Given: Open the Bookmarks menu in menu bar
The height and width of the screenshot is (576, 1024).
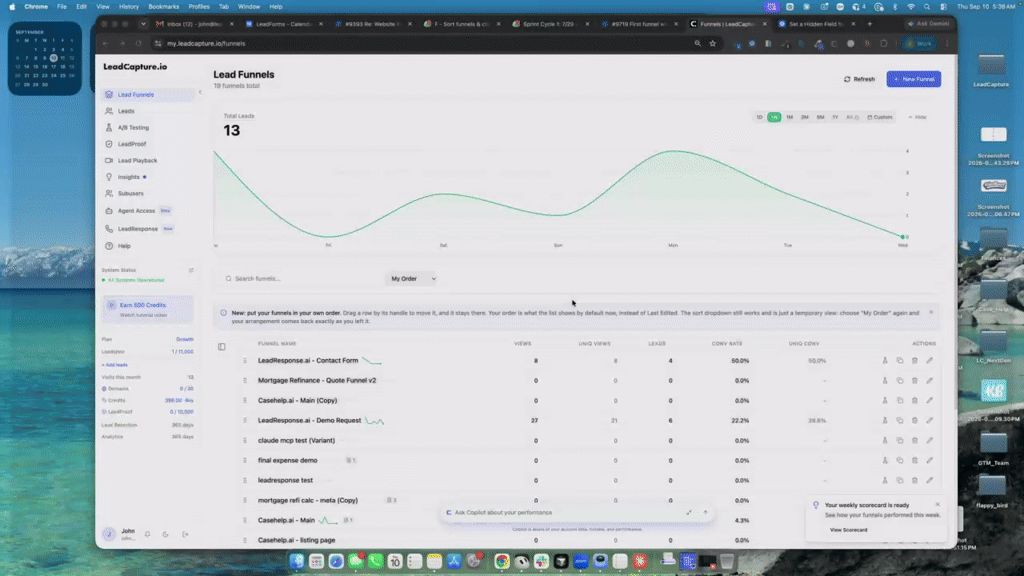Looking at the screenshot, I should pyautogui.click(x=163, y=7).
